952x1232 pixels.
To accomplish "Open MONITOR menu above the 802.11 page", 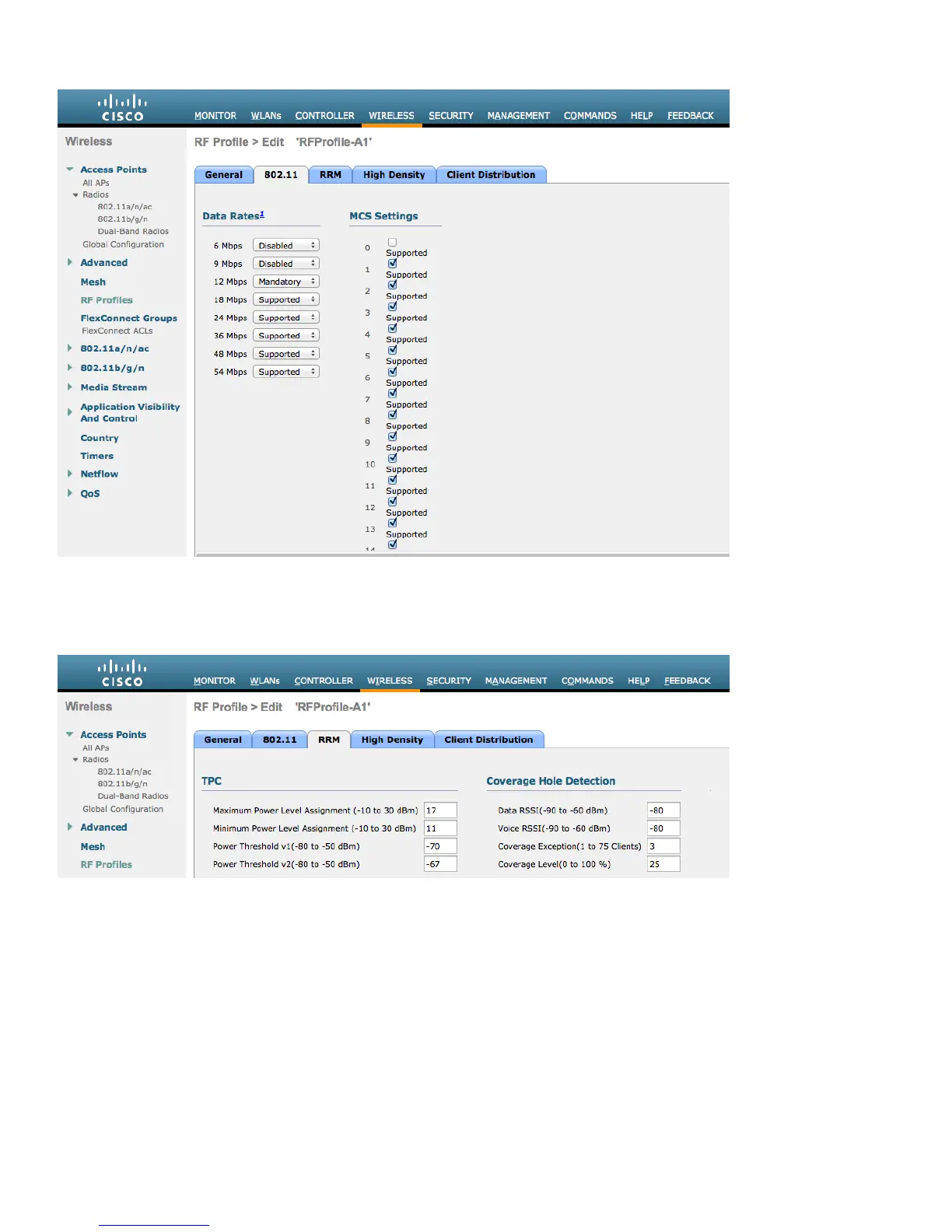I will pos(215,116).
